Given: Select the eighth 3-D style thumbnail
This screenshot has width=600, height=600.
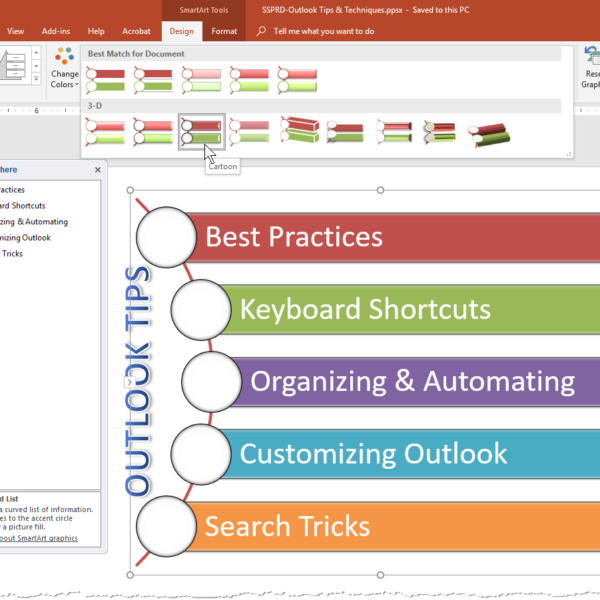Looking at the screenshot, I should tap(440, 132).
